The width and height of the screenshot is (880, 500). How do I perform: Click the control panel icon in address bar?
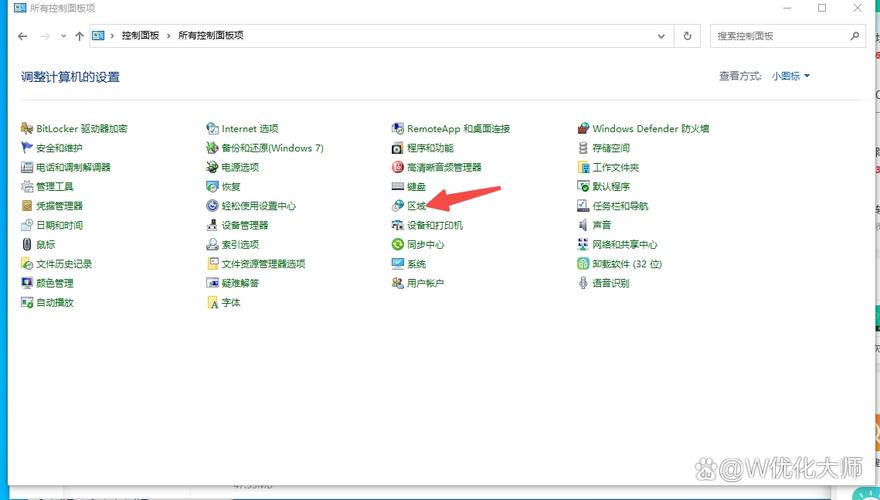click(x=98, y=35)
